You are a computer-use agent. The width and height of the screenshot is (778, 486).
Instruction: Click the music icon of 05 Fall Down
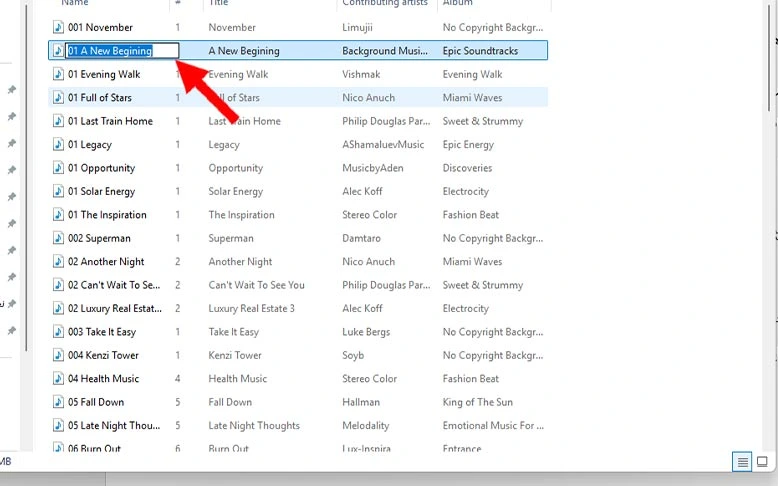pos(58,402)
